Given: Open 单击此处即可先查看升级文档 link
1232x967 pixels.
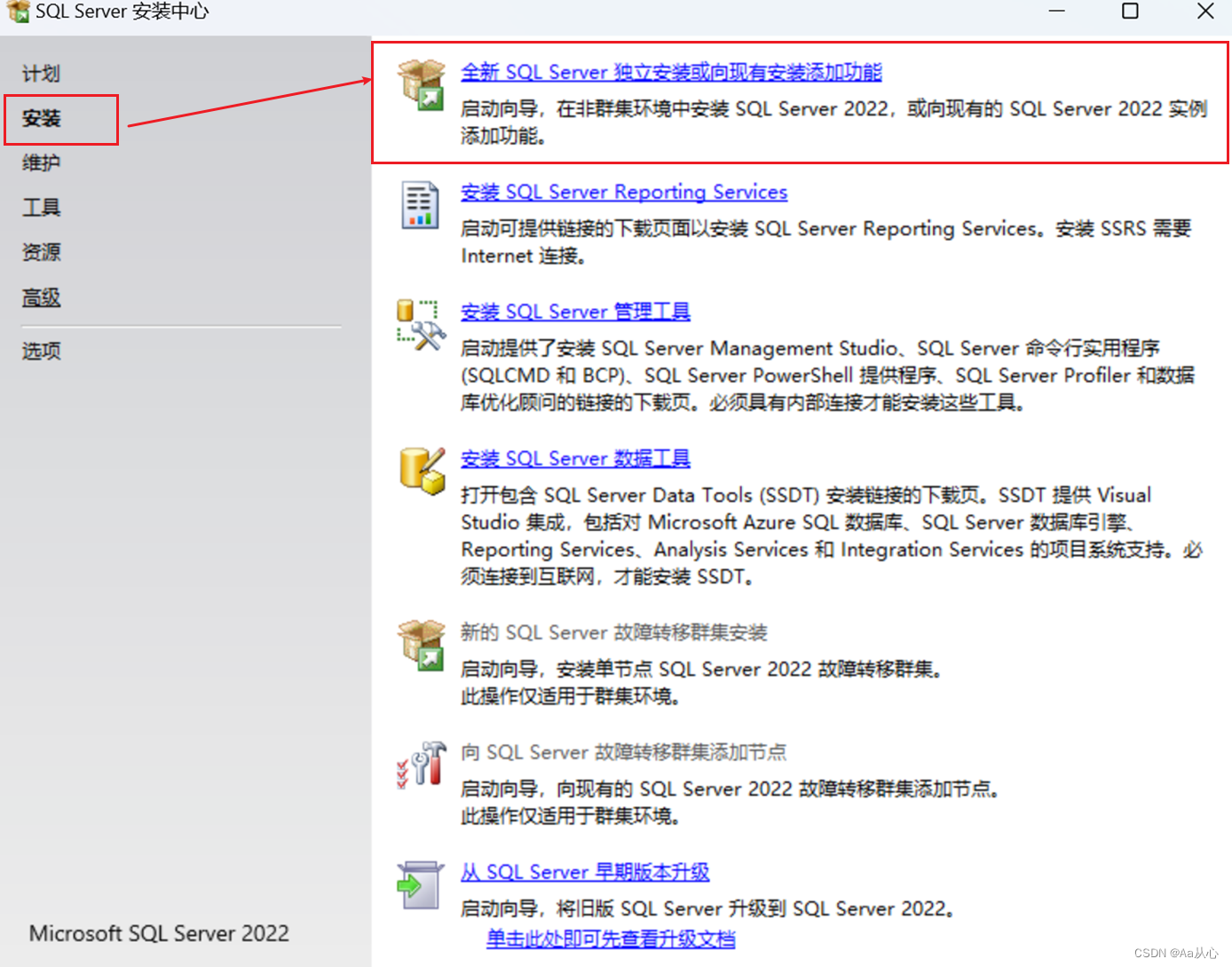Looking at the screenshot, I should point(611,939).
